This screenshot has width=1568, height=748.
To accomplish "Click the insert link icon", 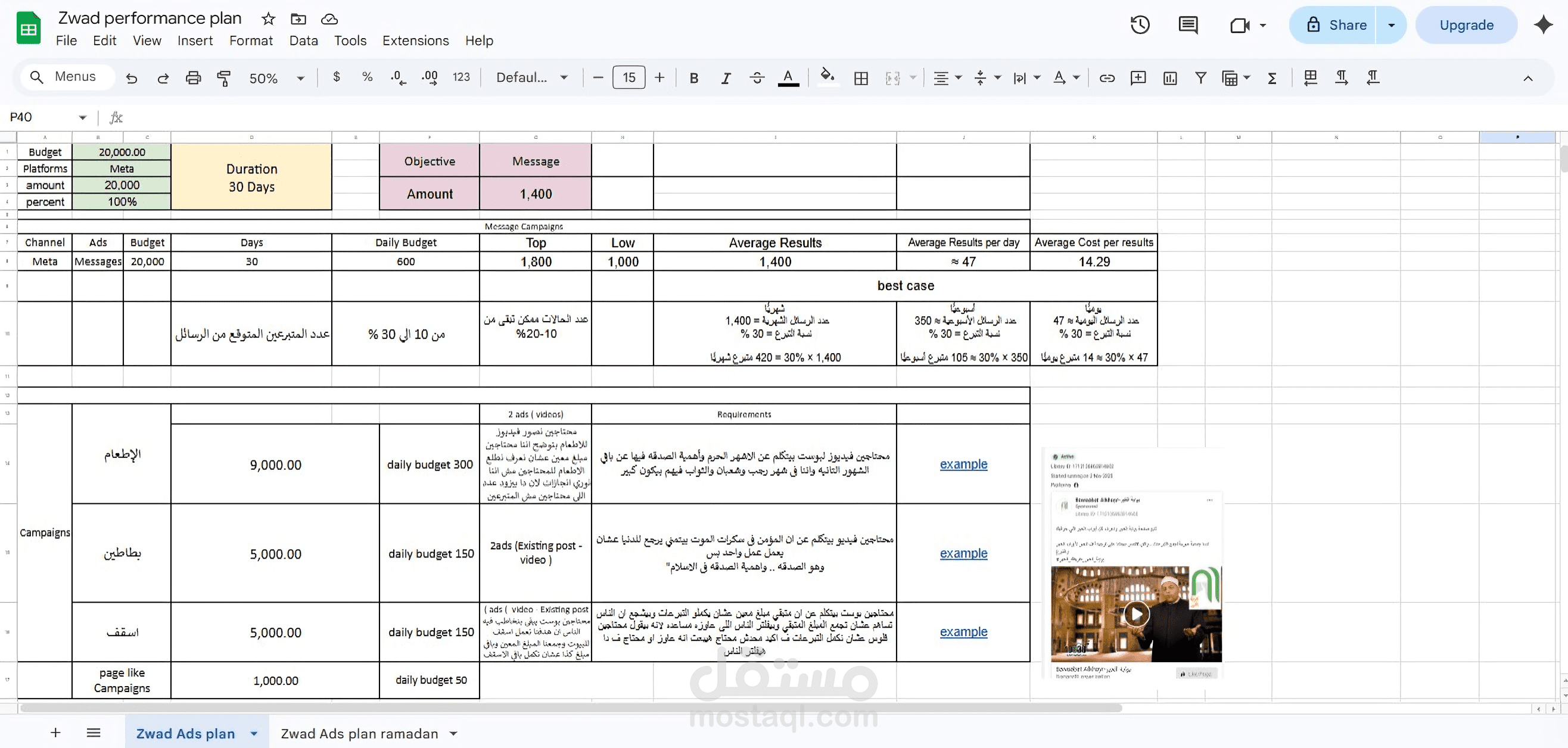I will (x=1107, y=78).
